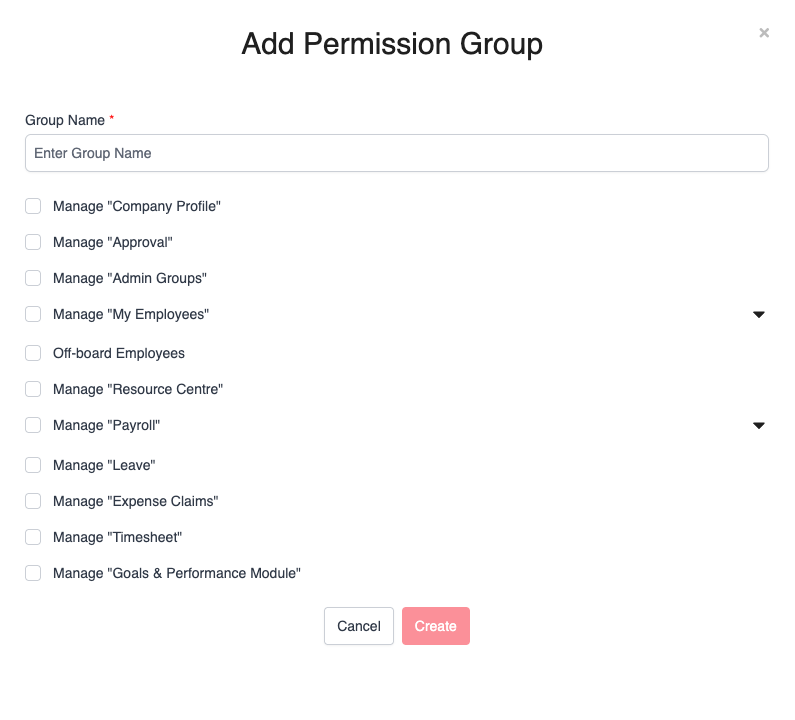
Task: Check Manage "Leave" checkbox
Action: point(33,465)
